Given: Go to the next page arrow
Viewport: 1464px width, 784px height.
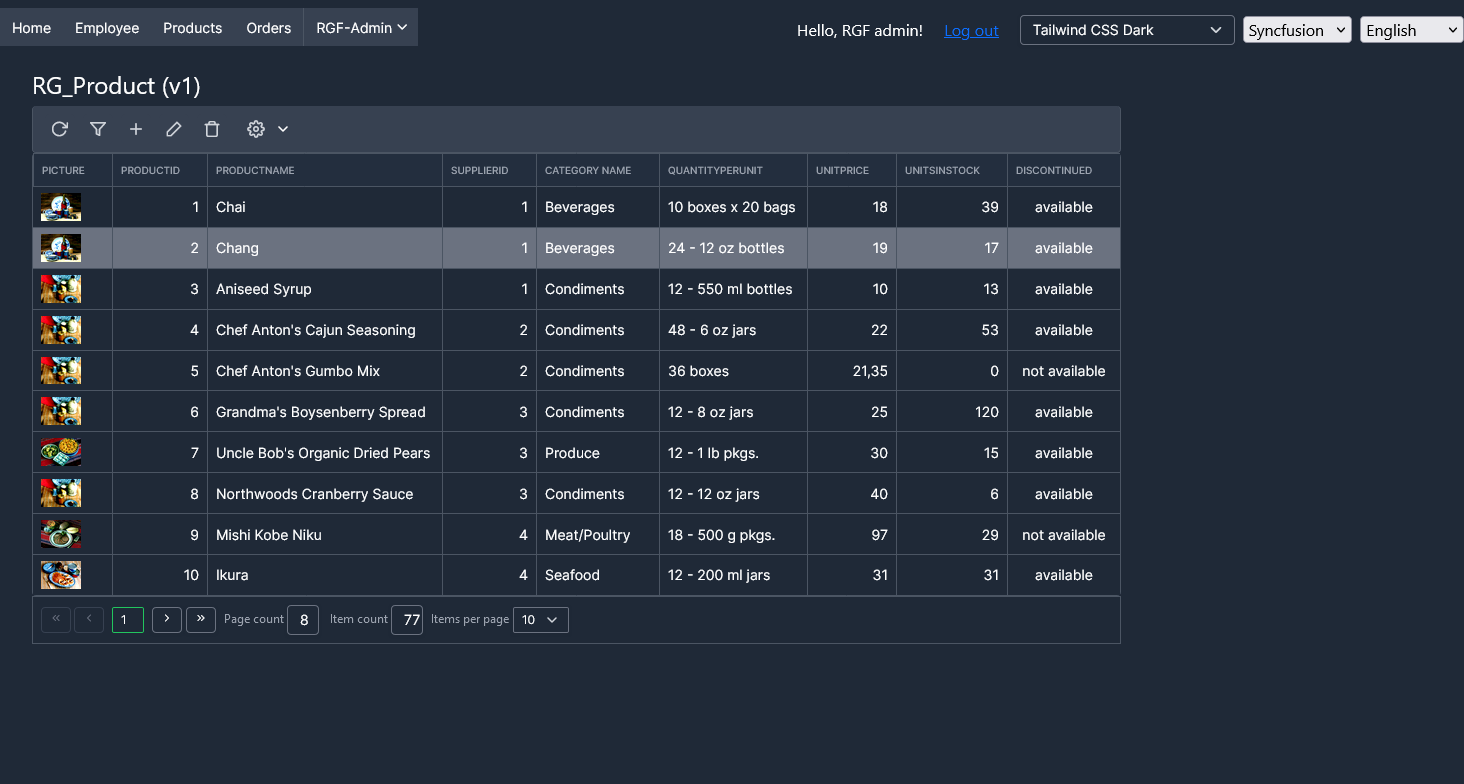Looking at the screenshot, I should (167, 620).
